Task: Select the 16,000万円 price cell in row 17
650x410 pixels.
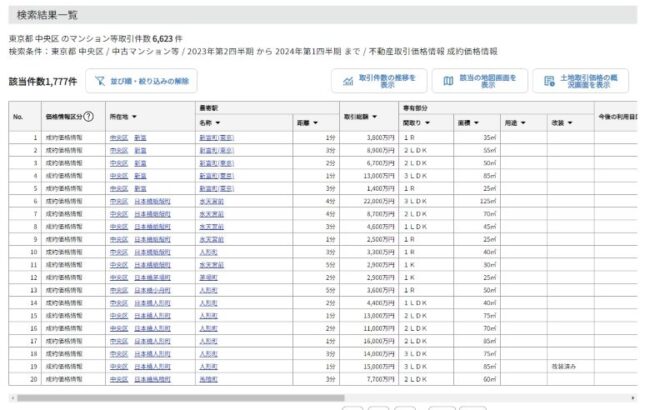Action: click(369, 342)
